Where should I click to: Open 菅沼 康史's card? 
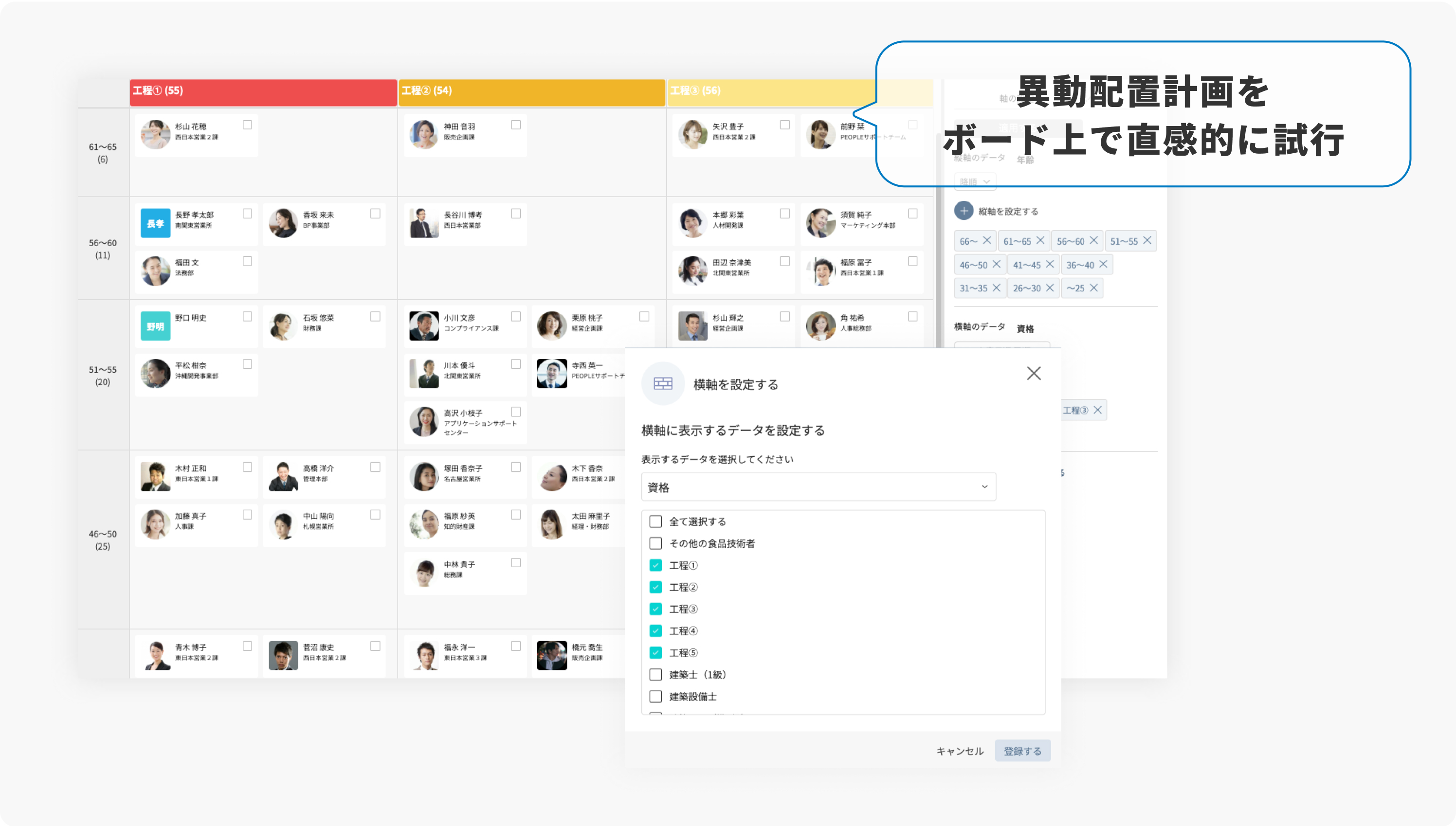324,656
